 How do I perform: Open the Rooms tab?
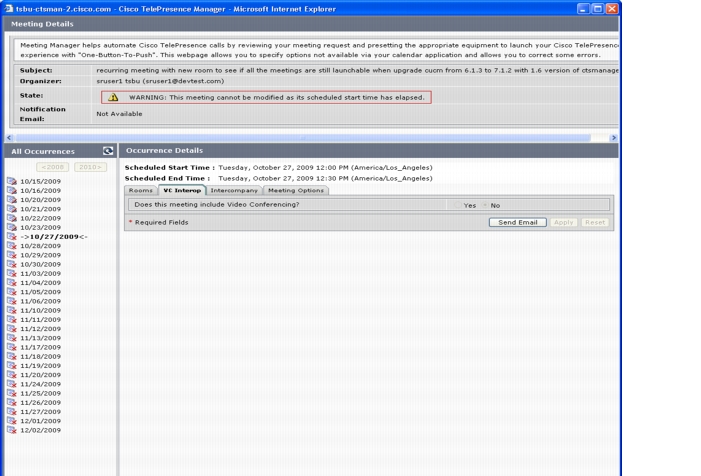click(141, 190)
